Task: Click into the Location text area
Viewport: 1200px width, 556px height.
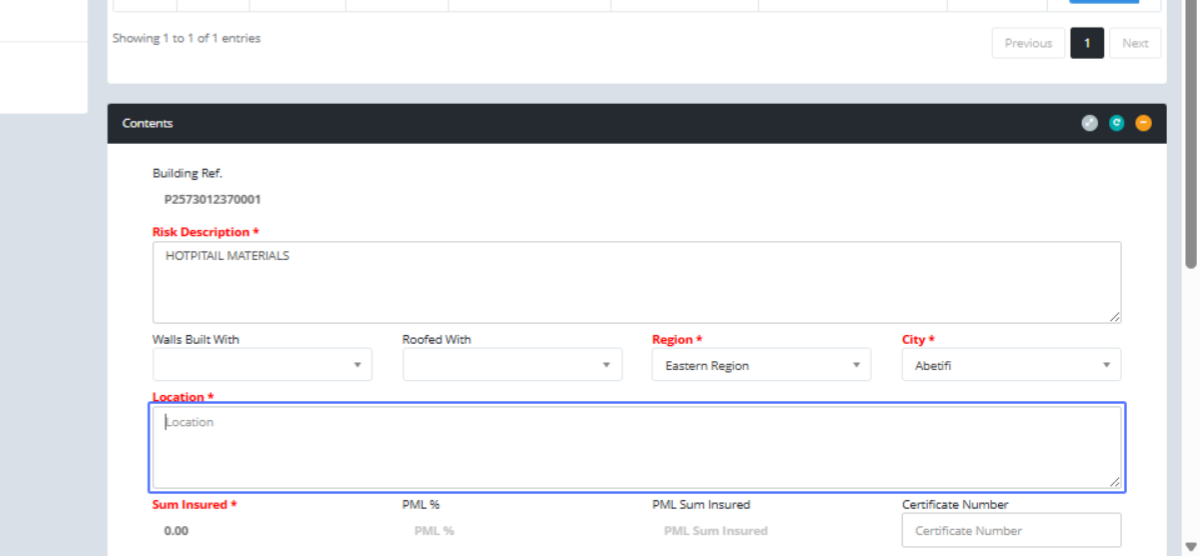Action: 637,447
